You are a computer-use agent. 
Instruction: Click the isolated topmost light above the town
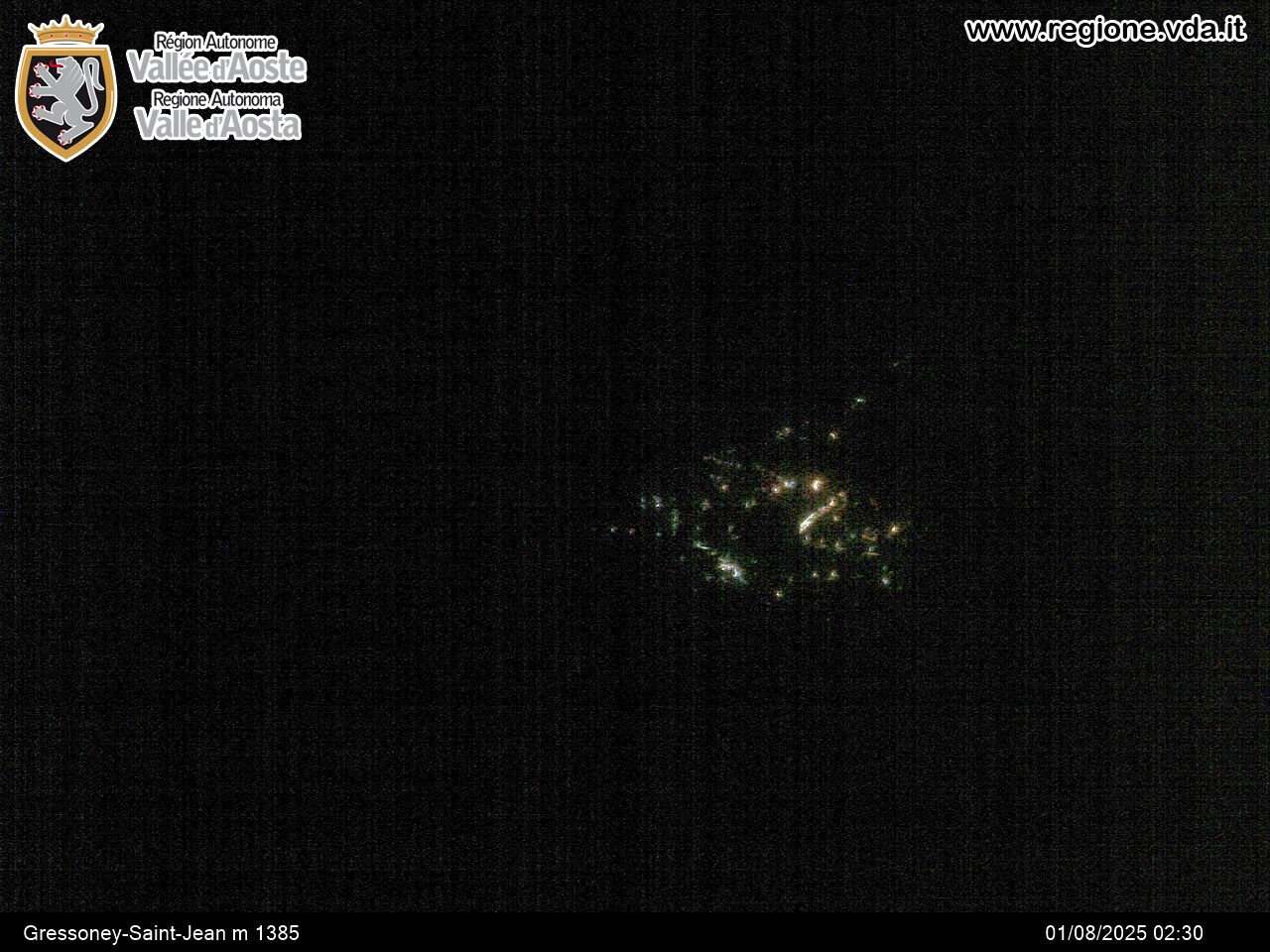pos(859,402)
